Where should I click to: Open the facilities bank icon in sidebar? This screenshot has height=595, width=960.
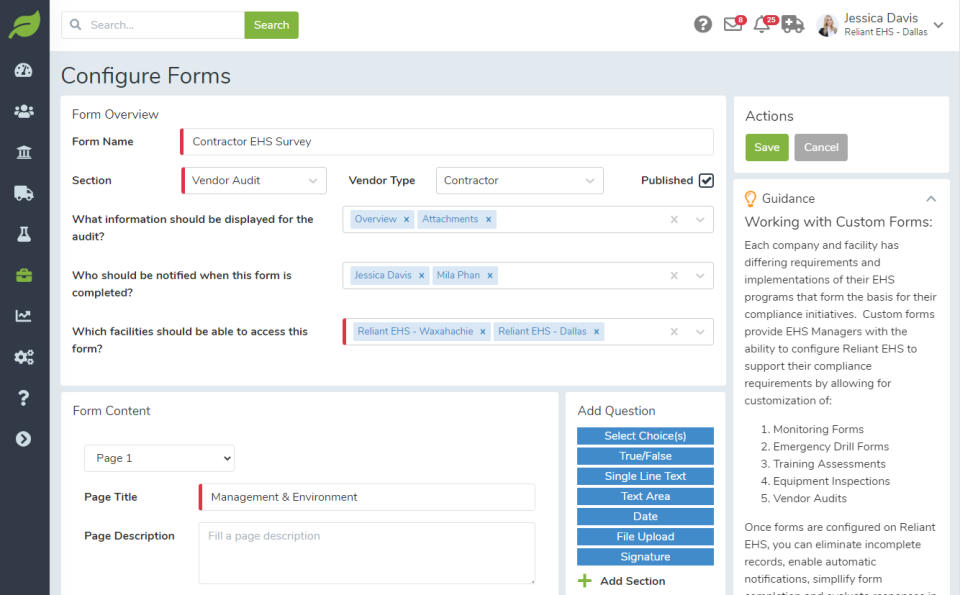pos(22,152)
